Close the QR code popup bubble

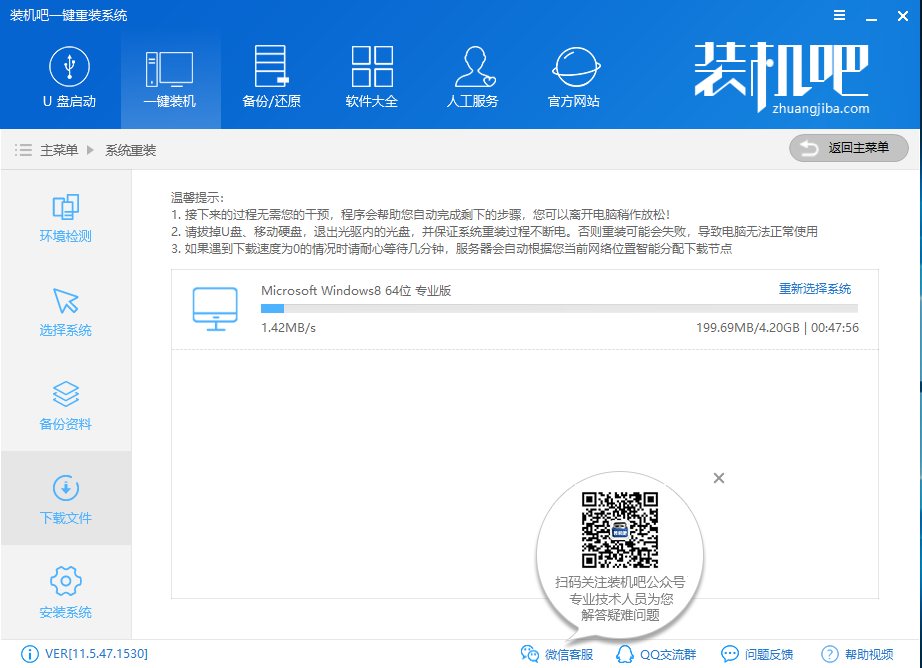click(x=718, y=478)
